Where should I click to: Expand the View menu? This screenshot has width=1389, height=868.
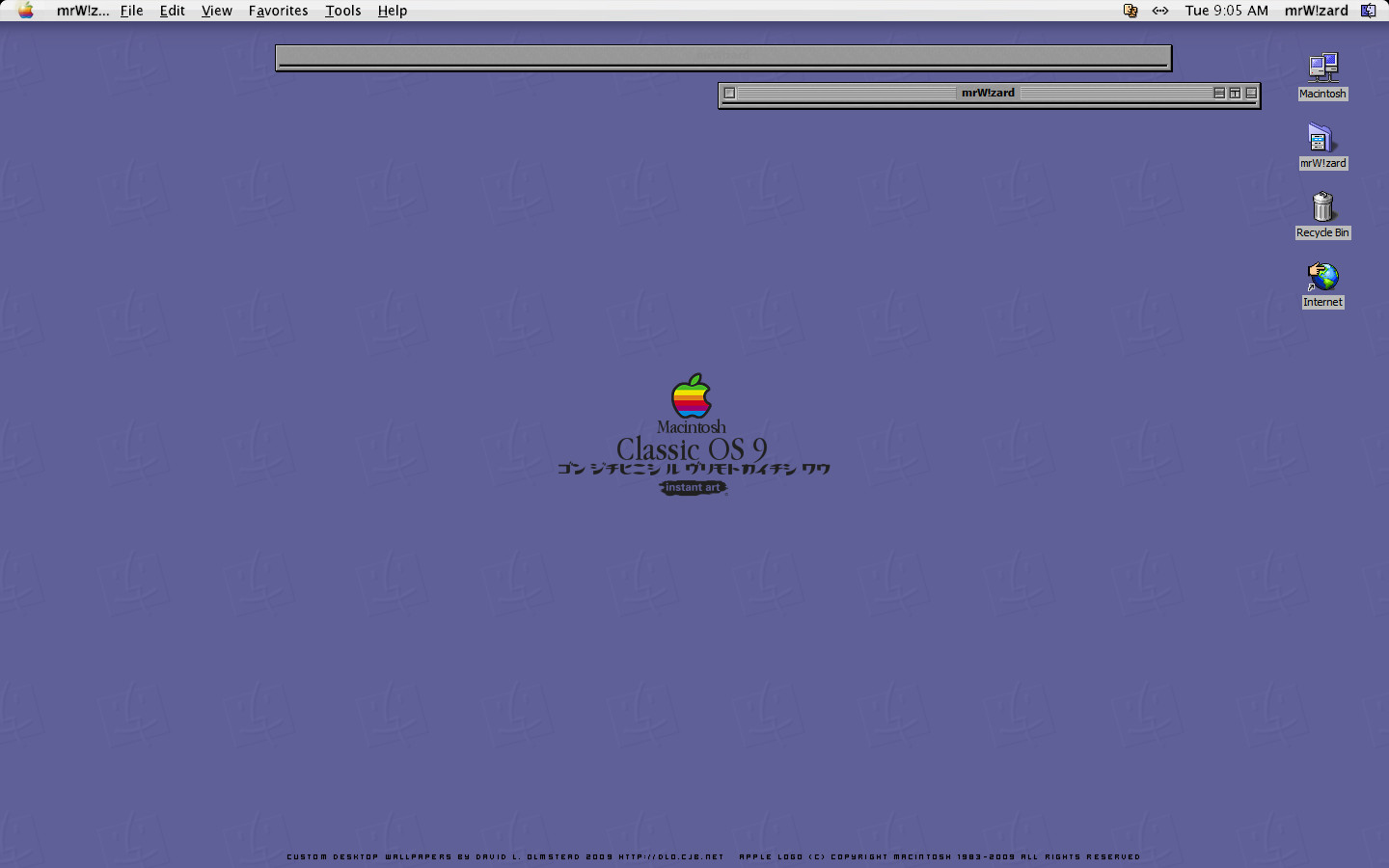216,11
